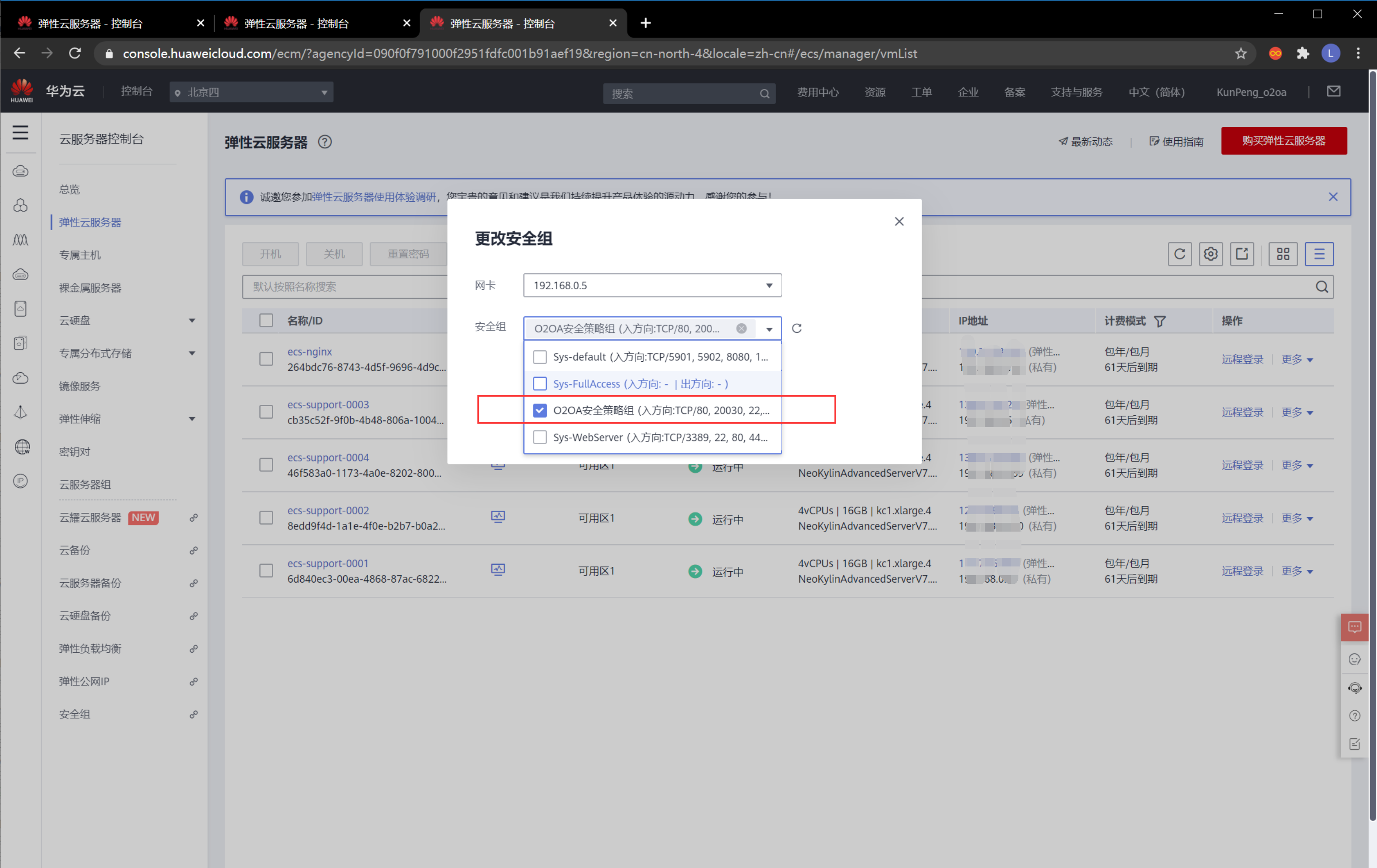Open the 最新动态 link

point(1085,141)
